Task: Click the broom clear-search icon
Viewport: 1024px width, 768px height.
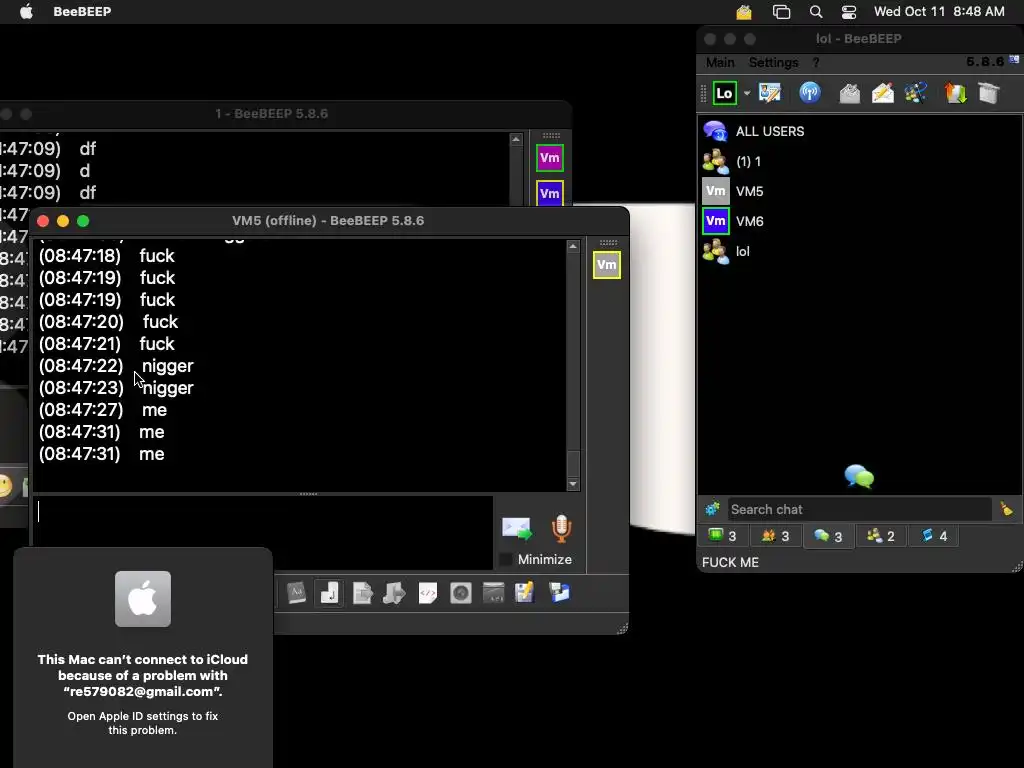Action: coord(1006,509)
